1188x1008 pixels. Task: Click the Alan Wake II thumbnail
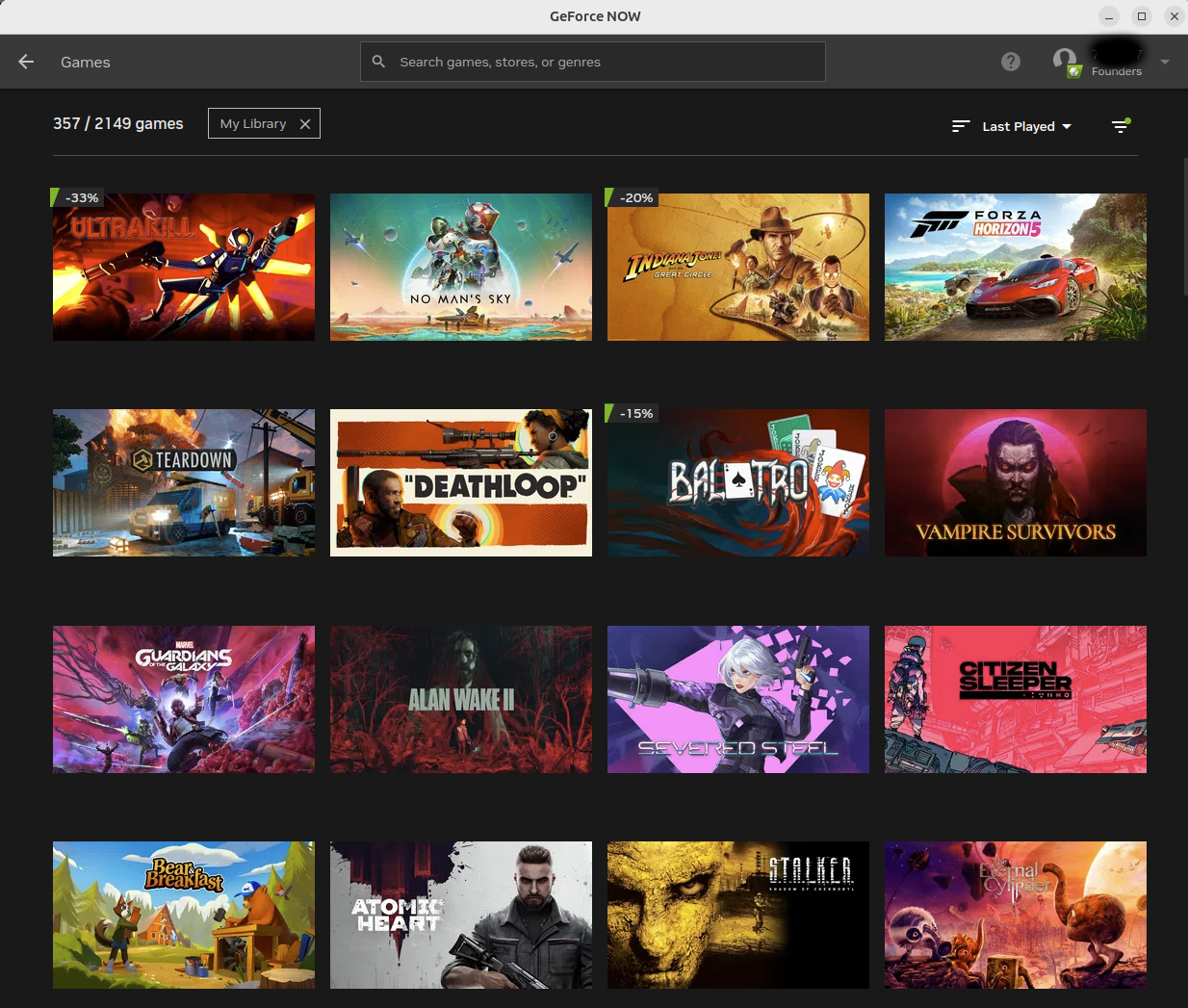461,699
